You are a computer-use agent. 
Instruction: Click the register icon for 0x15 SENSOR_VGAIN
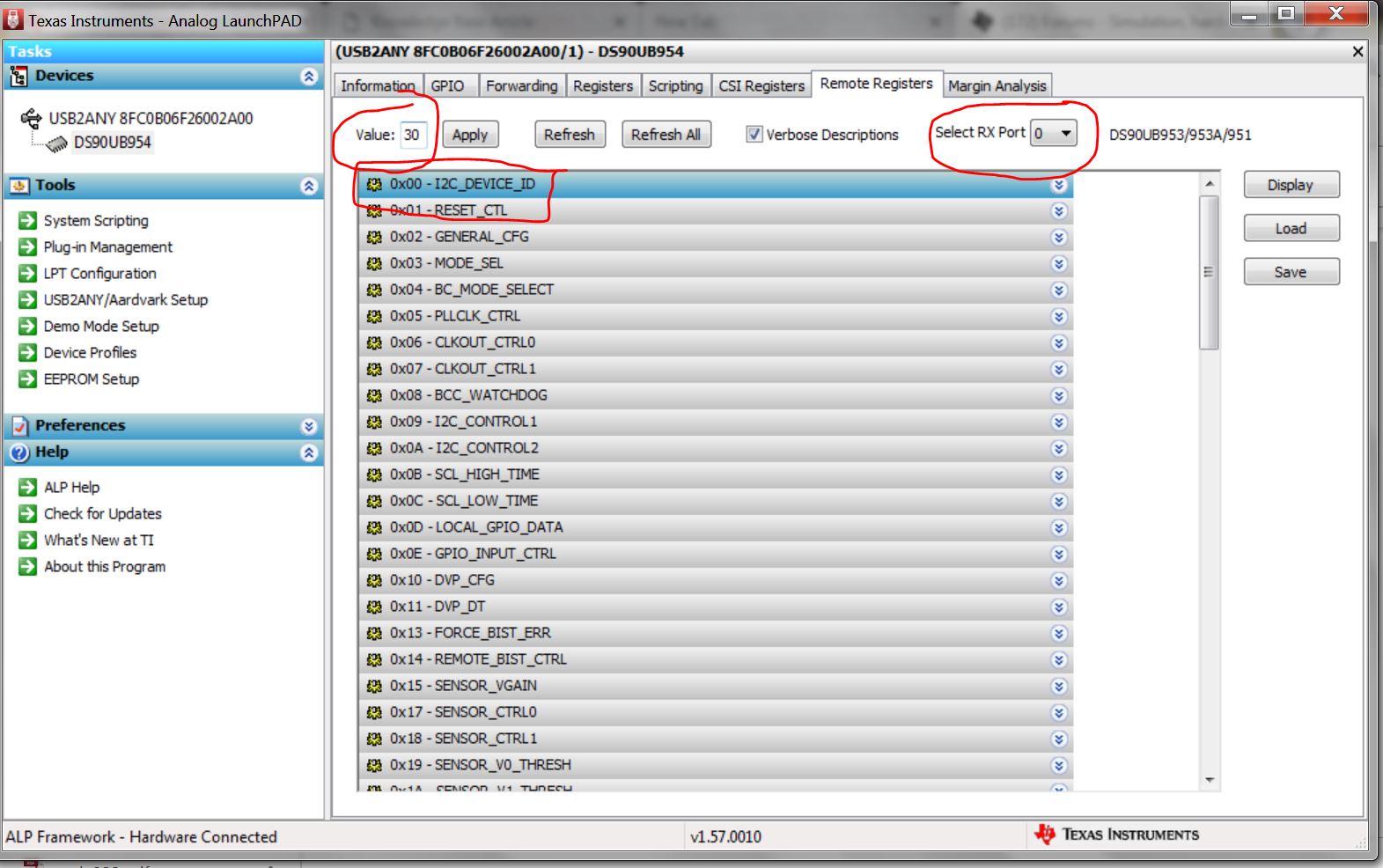pyautogui.click(x=374, y=686)
